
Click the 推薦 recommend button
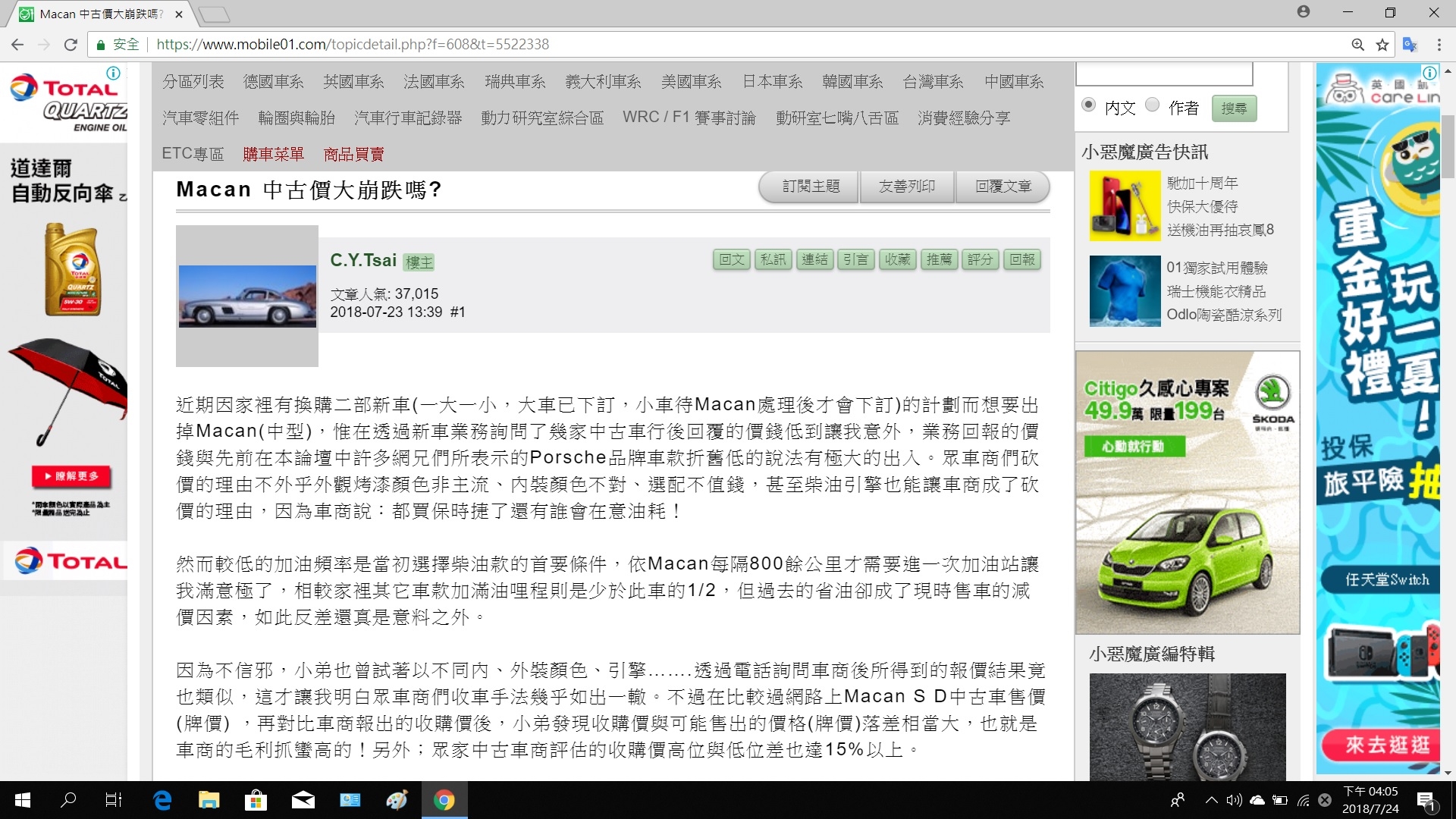[939, 260]
